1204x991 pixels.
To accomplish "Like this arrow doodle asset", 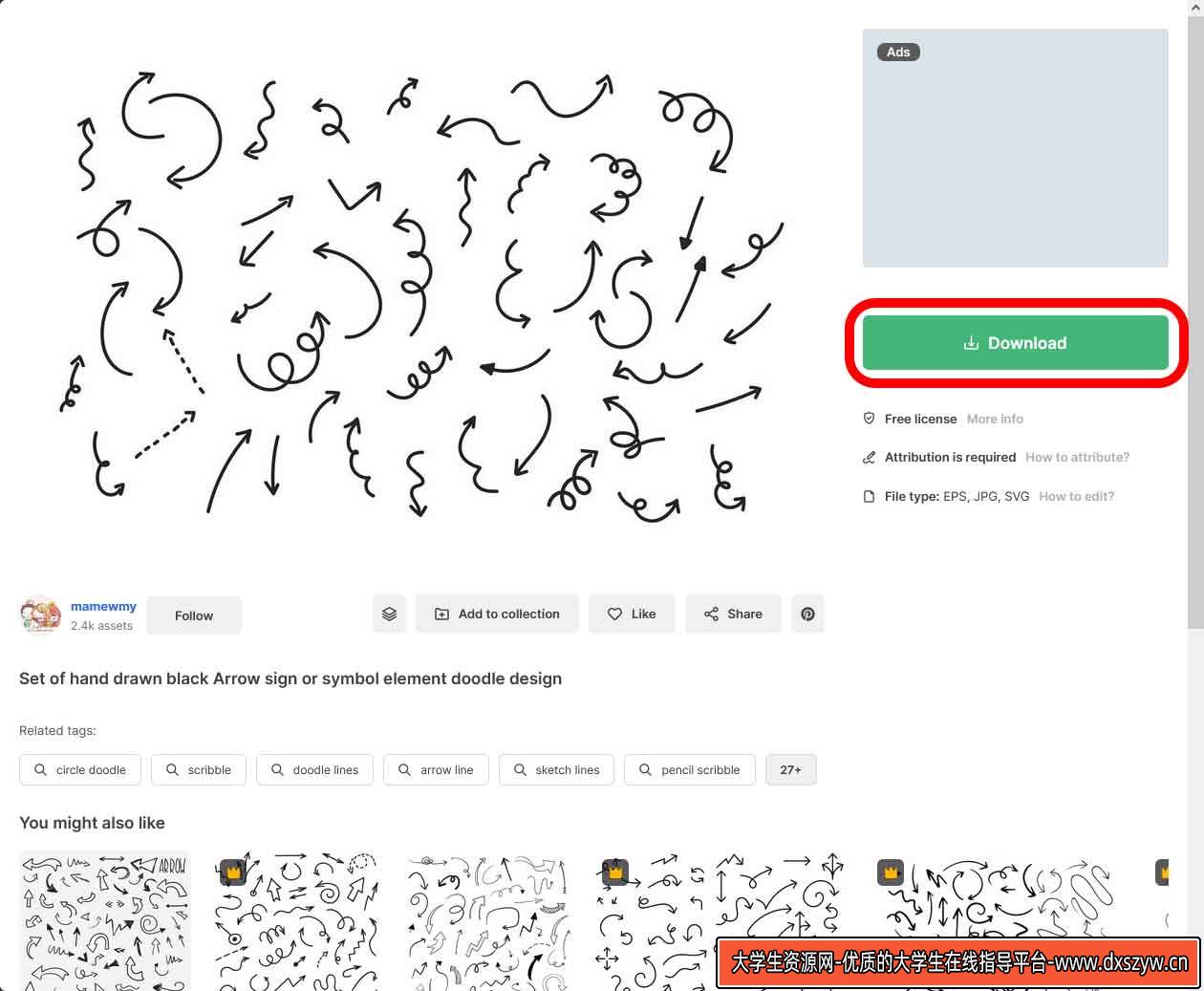I will [x=632, y=614].
